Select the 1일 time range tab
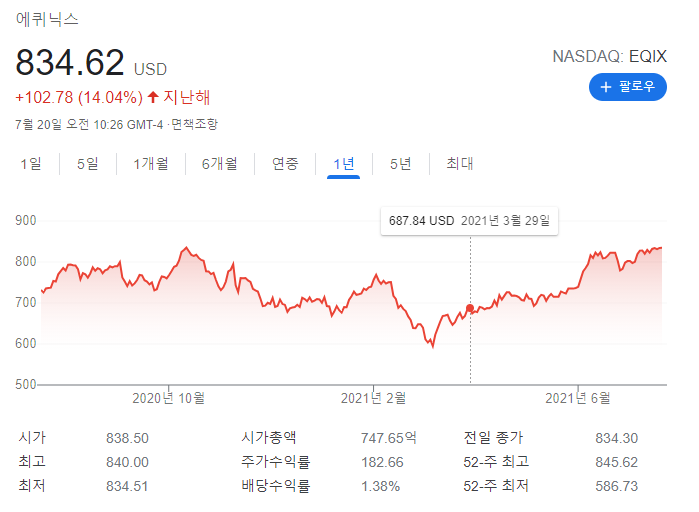The width and height of the screenshot is (699, 512). (x=31, y=164)
